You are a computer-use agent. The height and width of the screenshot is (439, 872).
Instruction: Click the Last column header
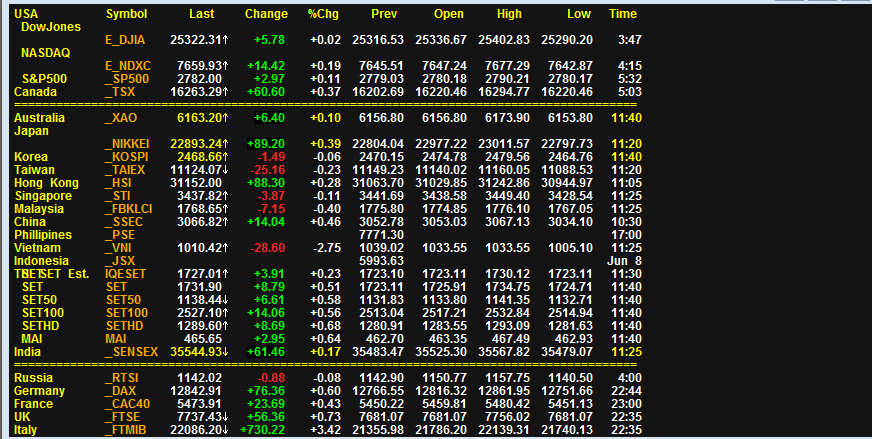pos(201,14)
